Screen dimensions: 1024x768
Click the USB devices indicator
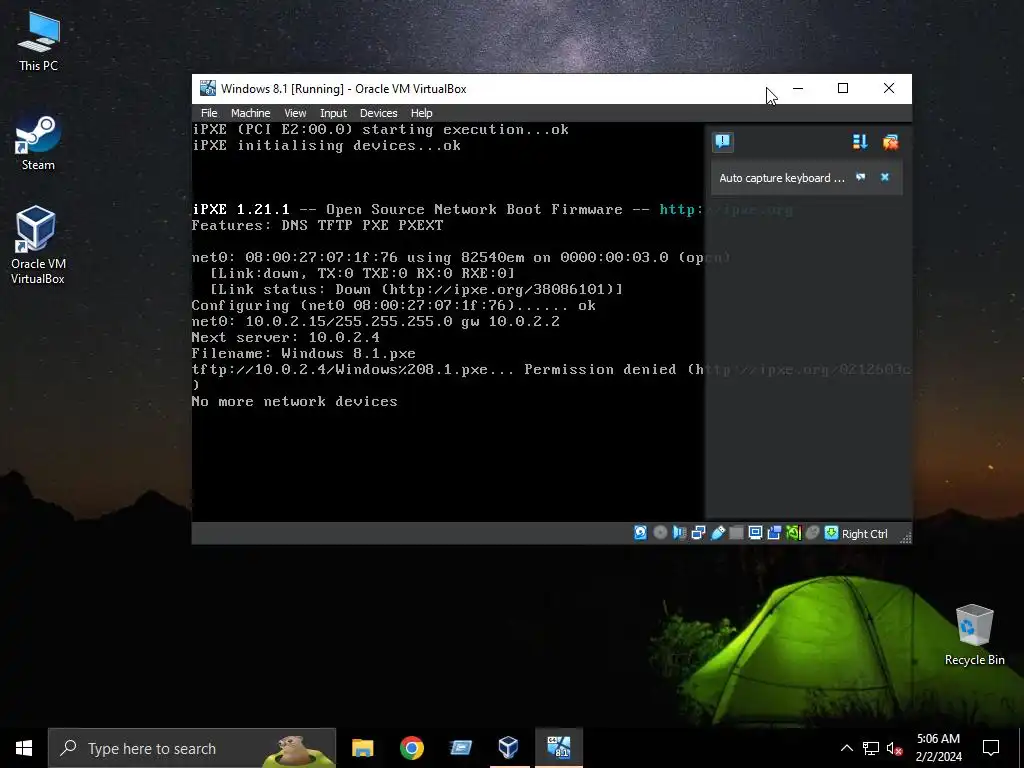click(x=717, y=533)
